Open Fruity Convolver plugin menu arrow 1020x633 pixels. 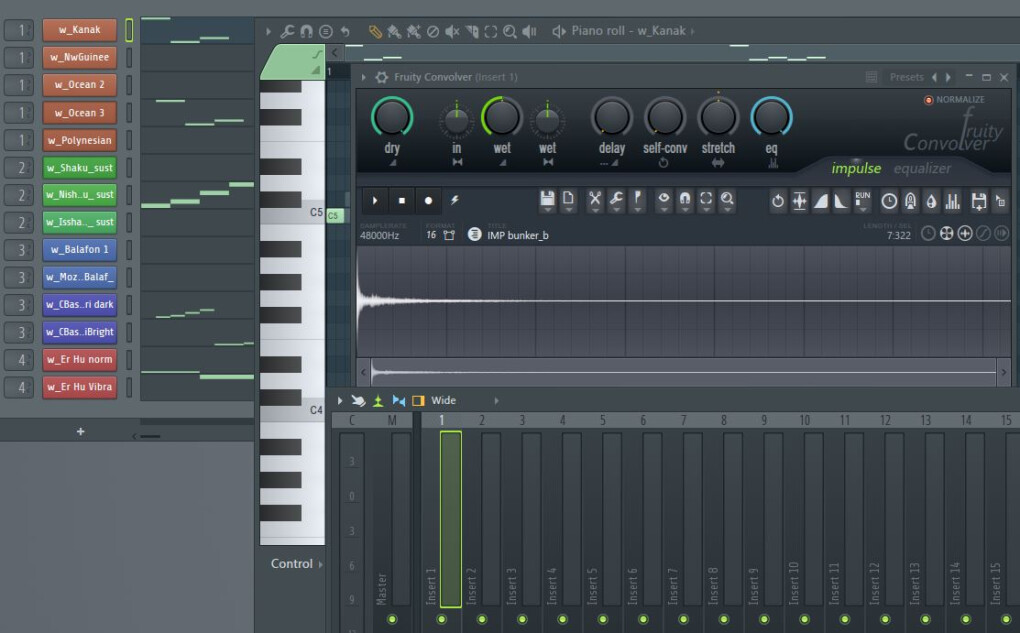coord(364,77)
